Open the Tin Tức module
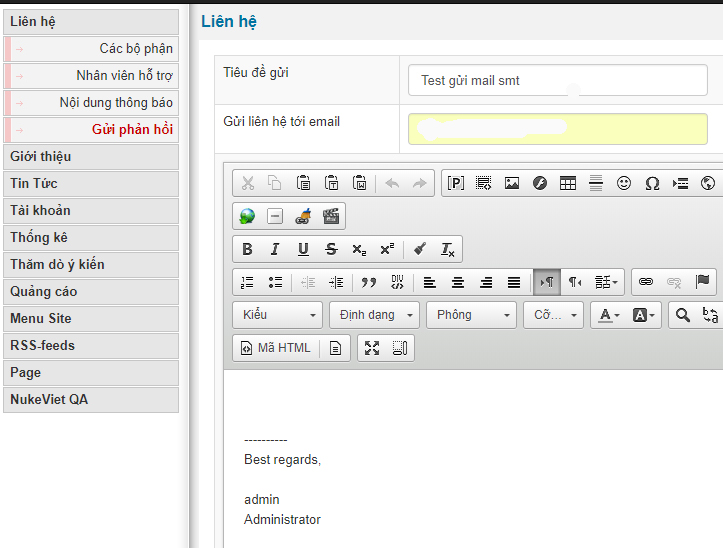The height and width of the screenshot is (548, 723). tap(91, 184)
